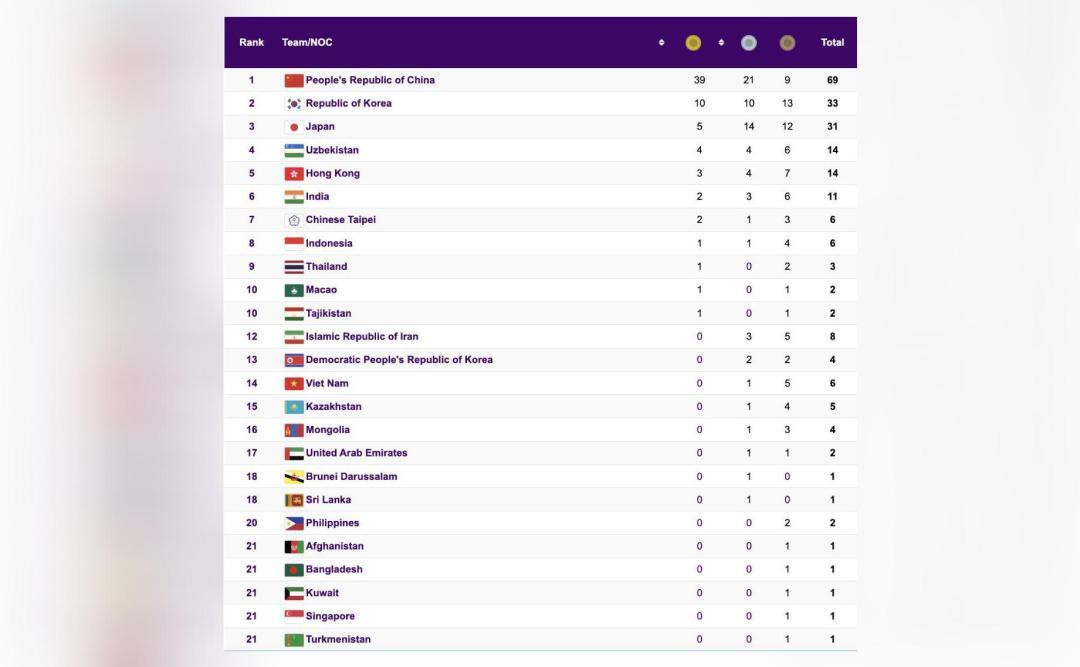Sort the table by the Total header
Screen dimensions: 1080x667
tap(831, 42)
